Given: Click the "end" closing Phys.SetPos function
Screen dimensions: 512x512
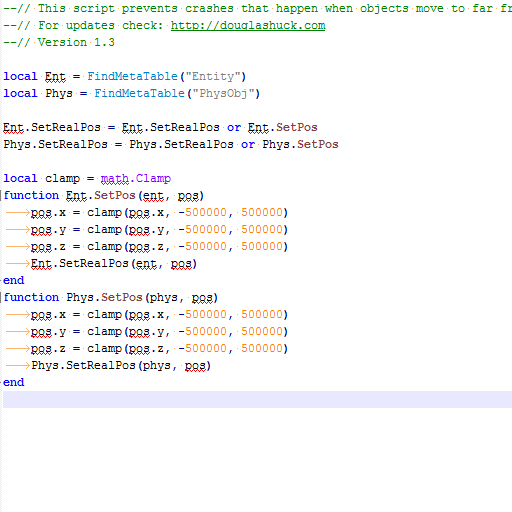Looking at the screenshot, I should 14,383.
